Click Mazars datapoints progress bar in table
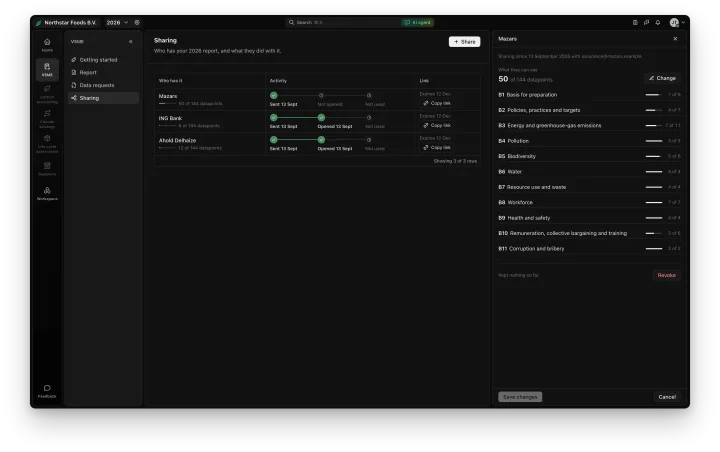720x452 pixels. click(167, 104)
